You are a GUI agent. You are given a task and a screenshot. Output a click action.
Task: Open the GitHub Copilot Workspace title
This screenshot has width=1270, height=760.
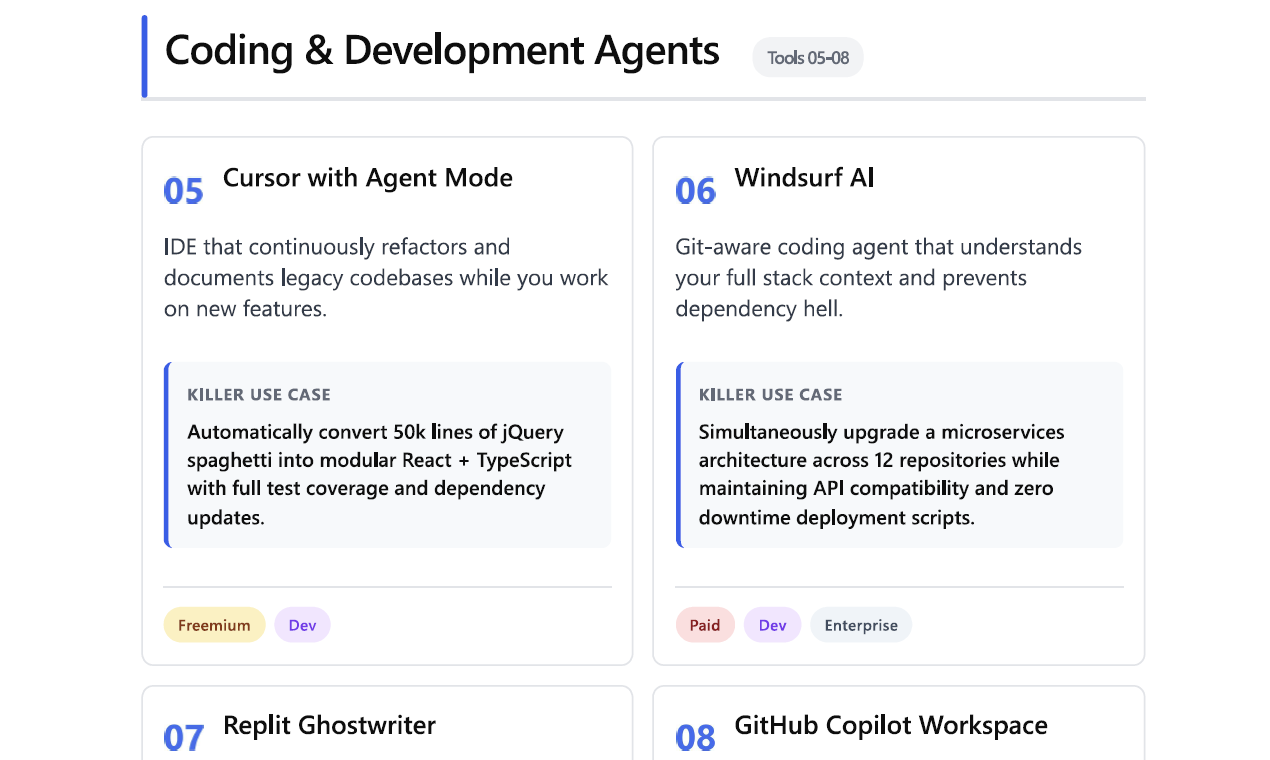(891, 725)
